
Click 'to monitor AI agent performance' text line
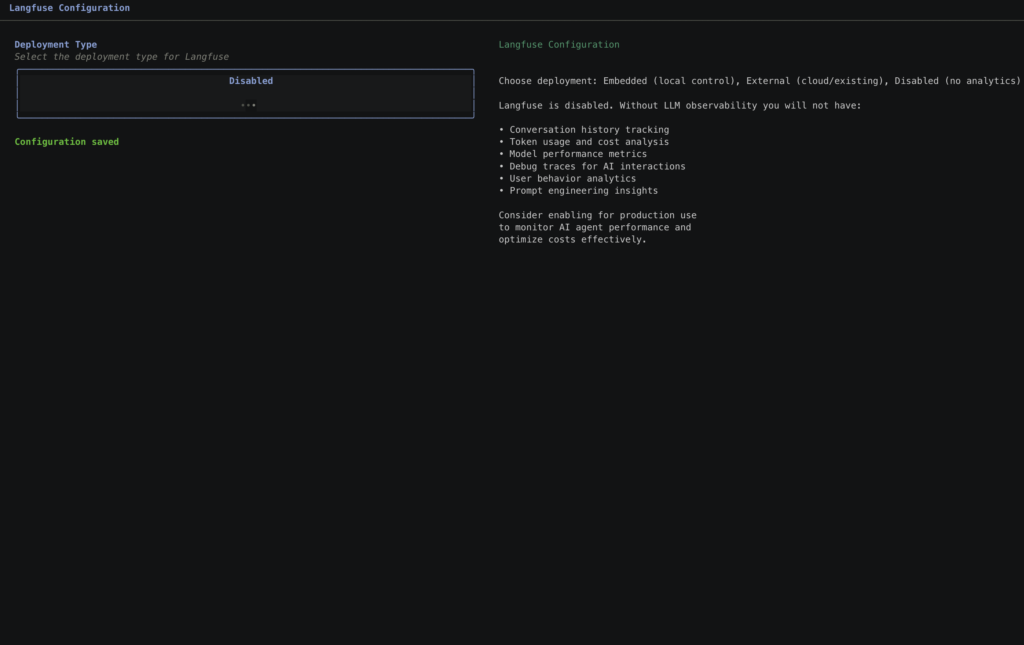click(594, 227)
